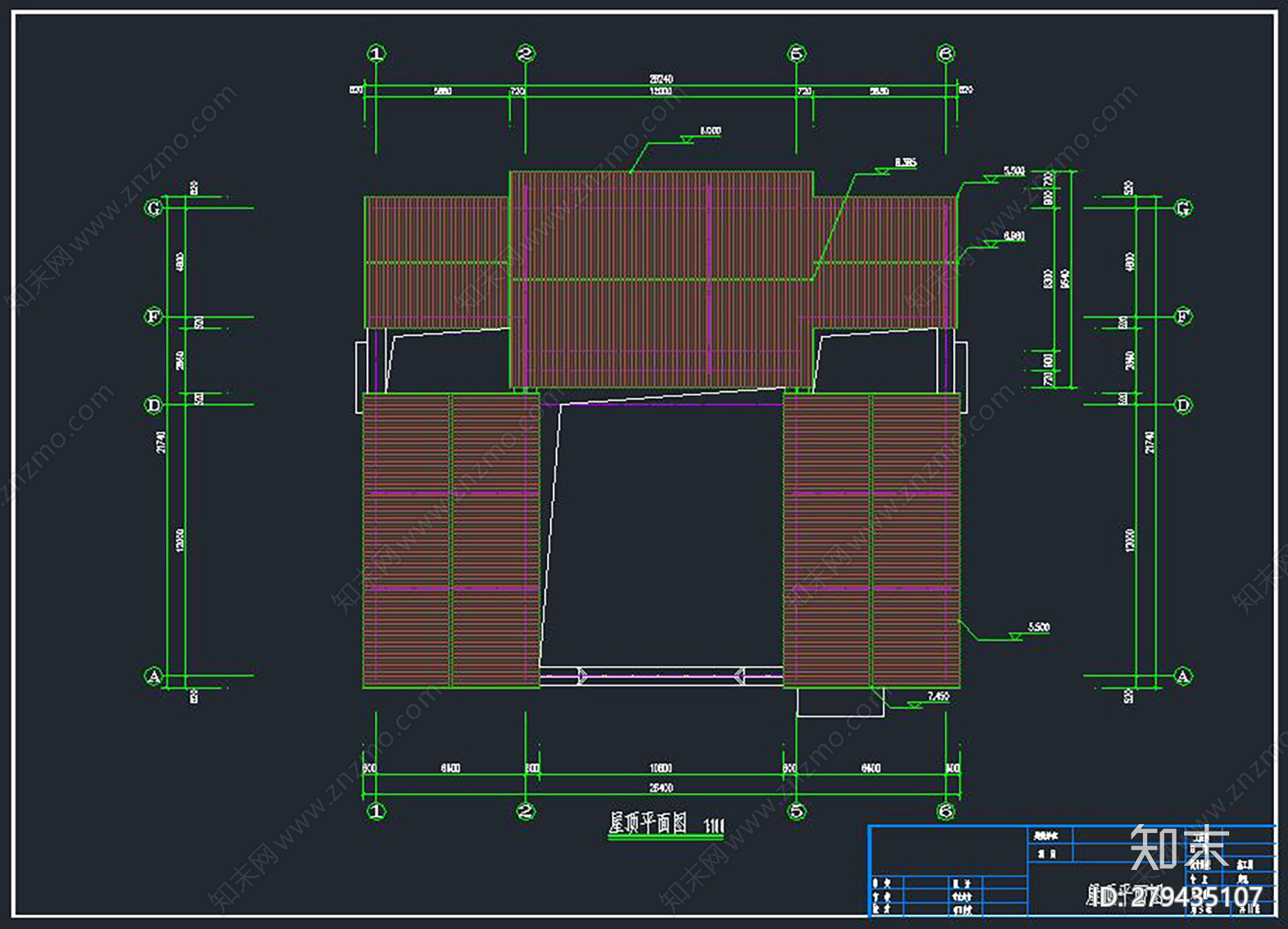This screenshot has height=929, width=1288.
Task: Select the left-side axis bubble F
Action: click(153, 316)
